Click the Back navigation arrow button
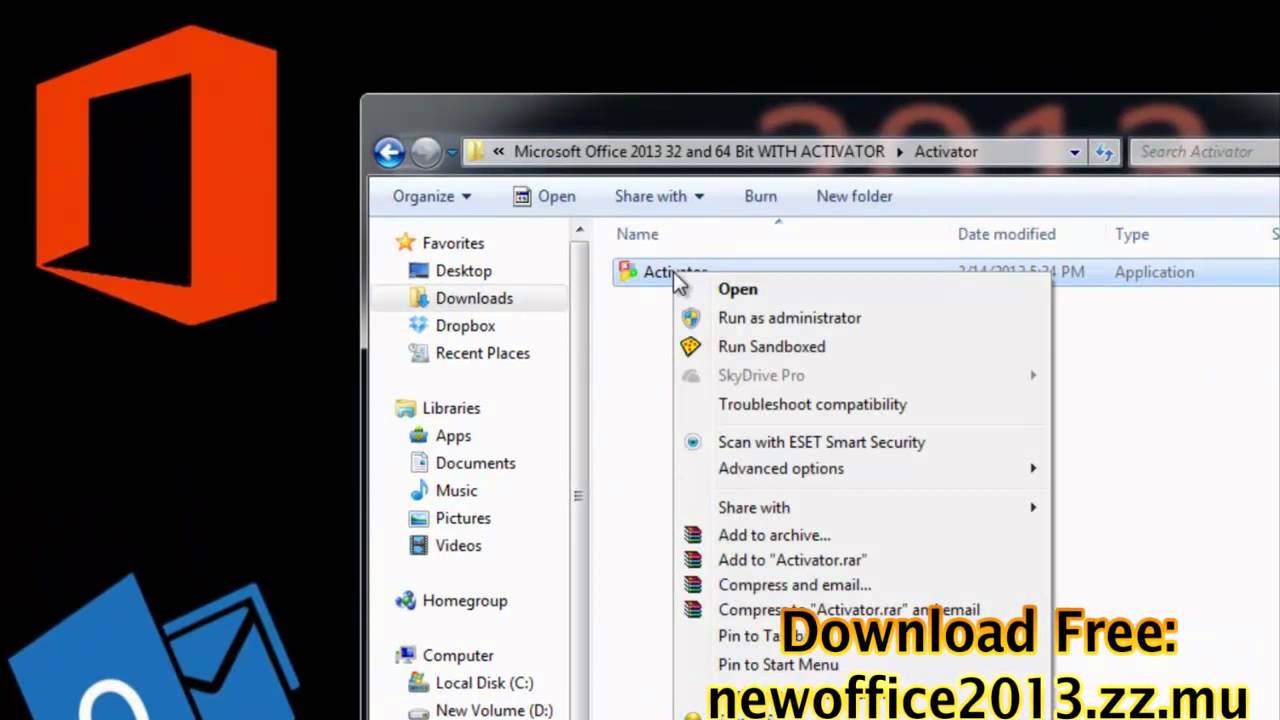This screenshot has height=720, width=1280. pos(389,152)
